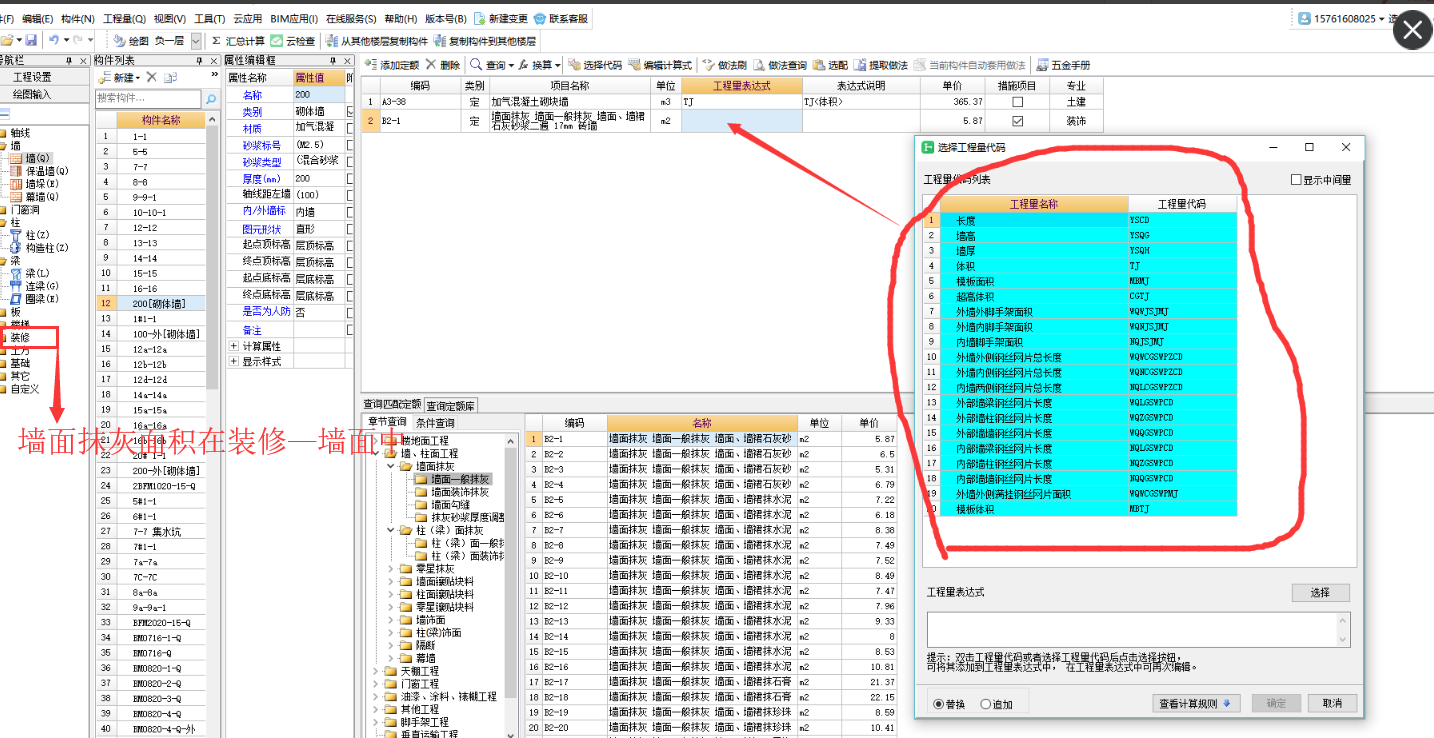Open the 工程量(Q) menu

tap(124, 18)
